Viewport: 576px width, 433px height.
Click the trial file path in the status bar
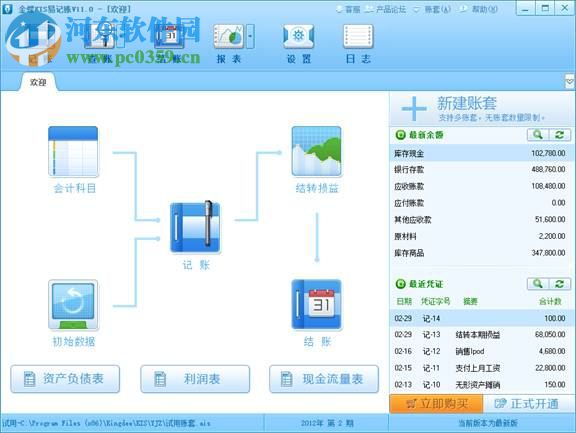coord(106,423)
